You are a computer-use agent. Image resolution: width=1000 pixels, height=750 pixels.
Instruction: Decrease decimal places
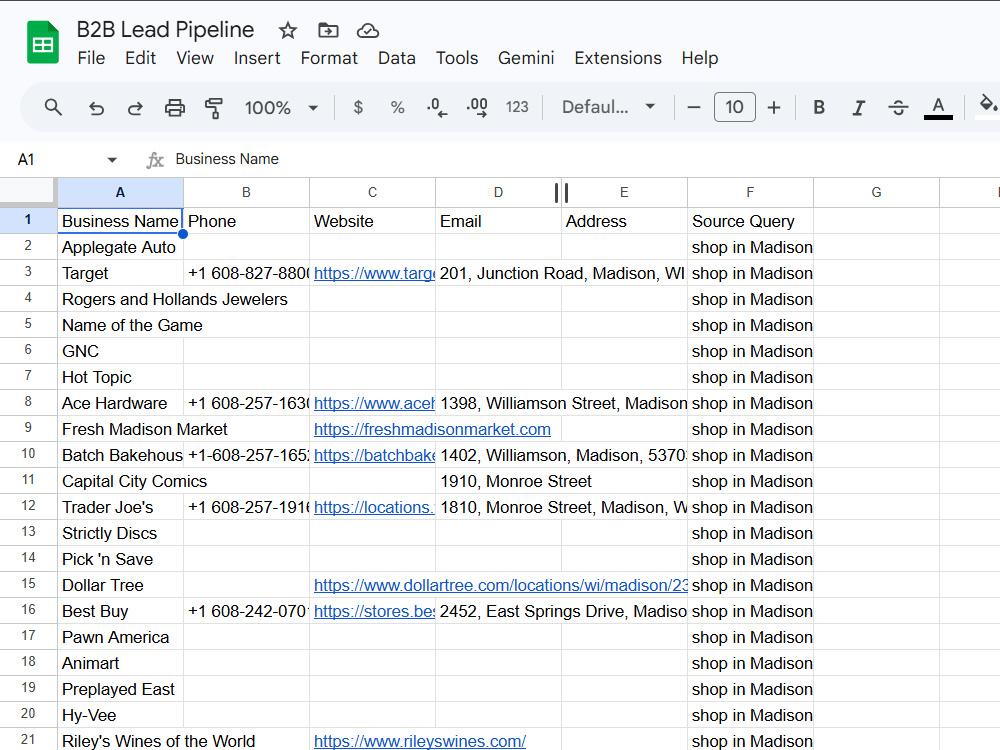tap(437, 107)
